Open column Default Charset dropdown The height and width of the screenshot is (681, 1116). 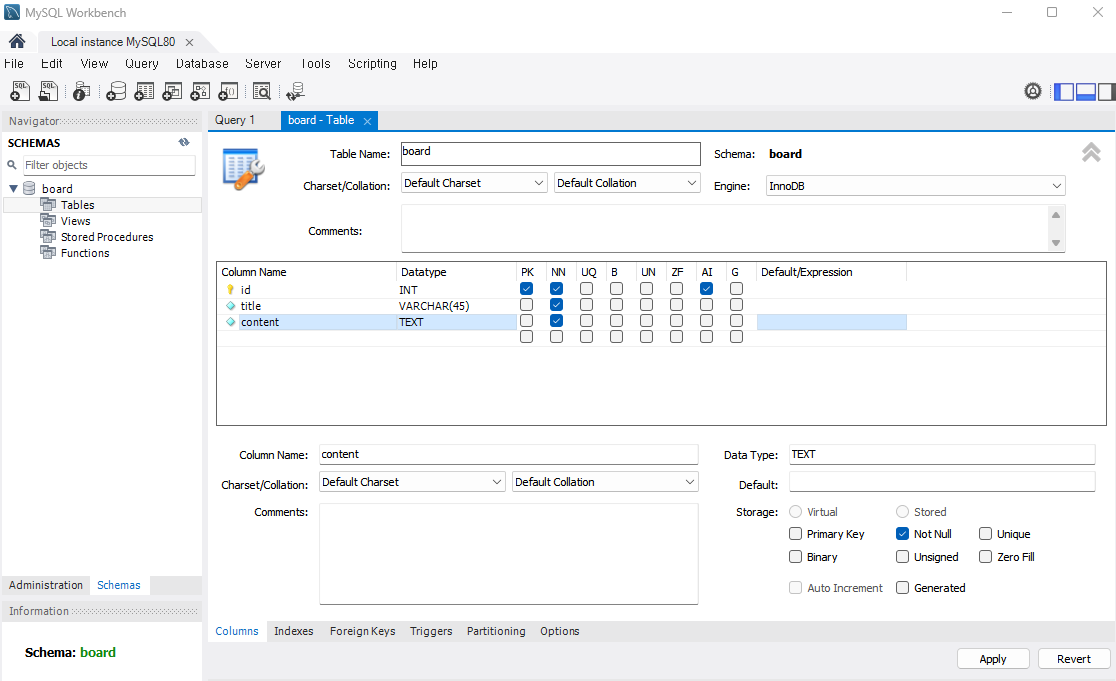point(412,482)
